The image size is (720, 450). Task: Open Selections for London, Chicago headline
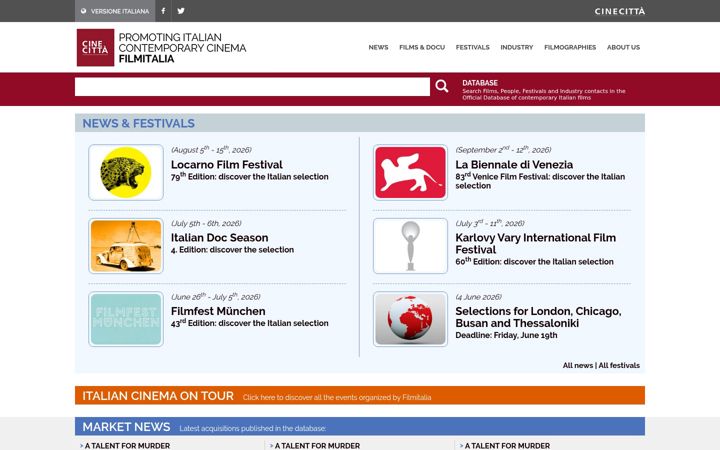538,317
